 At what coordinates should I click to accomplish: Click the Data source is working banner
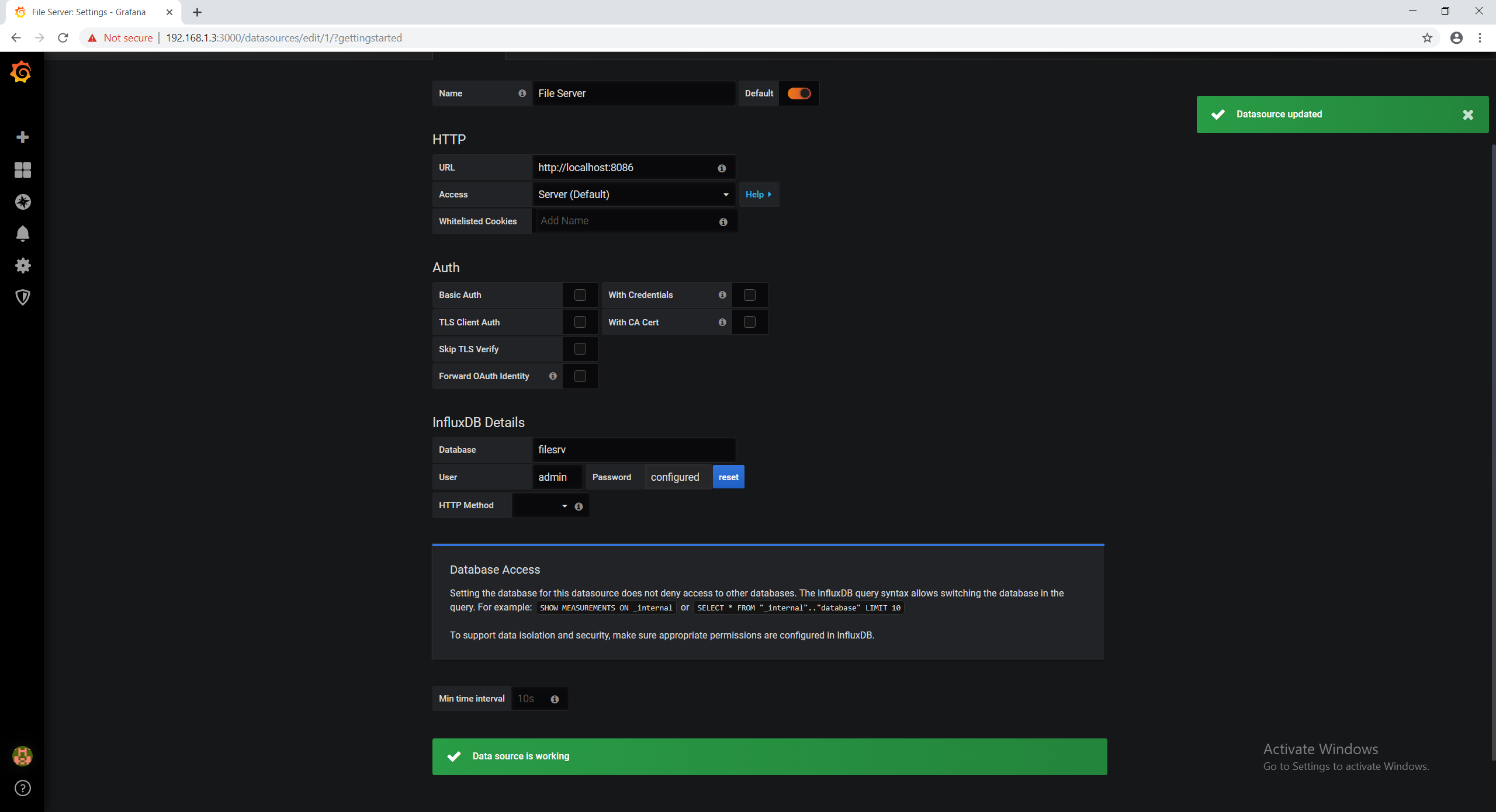pos(770,757)
